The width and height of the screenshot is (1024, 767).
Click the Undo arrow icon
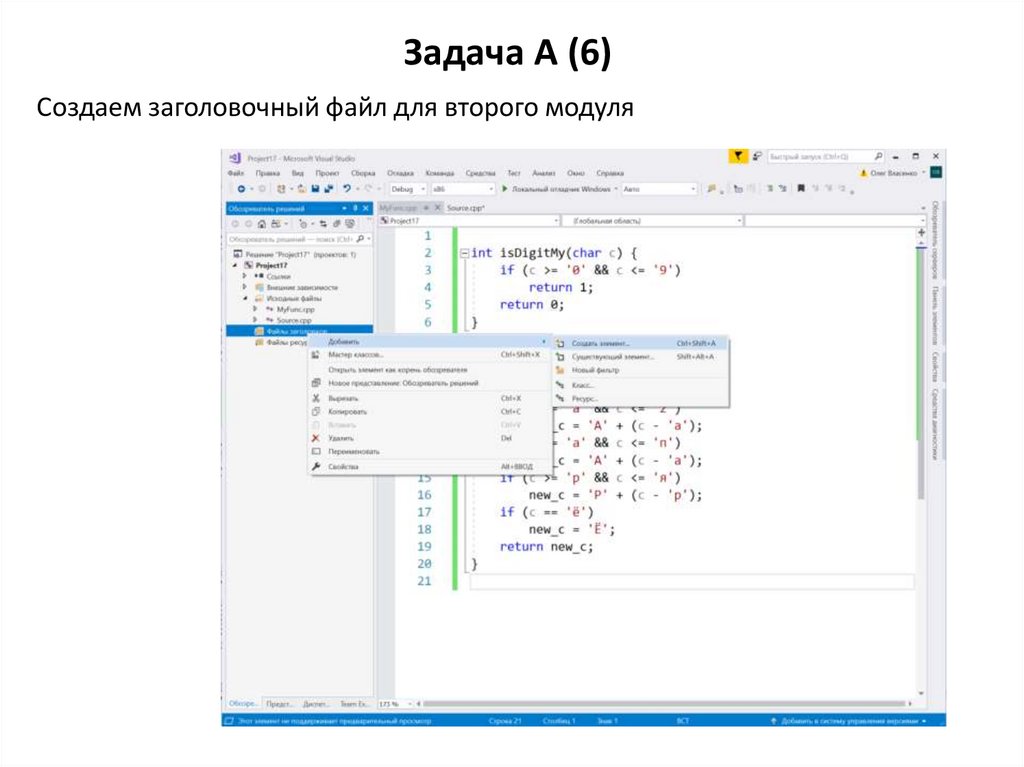click(x=347, y=189)
